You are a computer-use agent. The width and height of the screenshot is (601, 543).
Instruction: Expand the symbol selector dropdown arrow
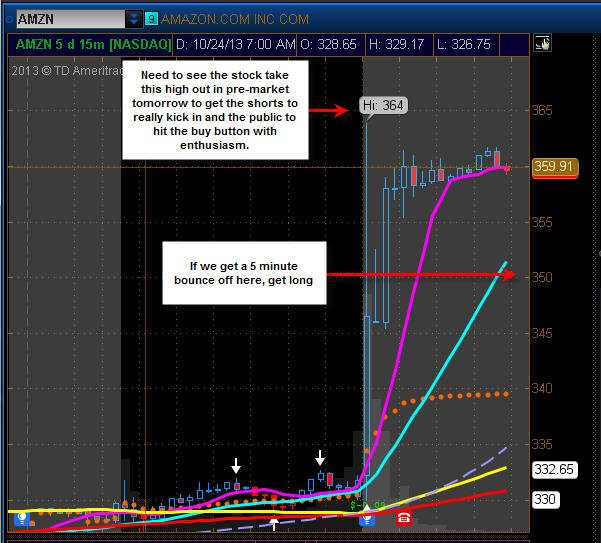[134, 19]
